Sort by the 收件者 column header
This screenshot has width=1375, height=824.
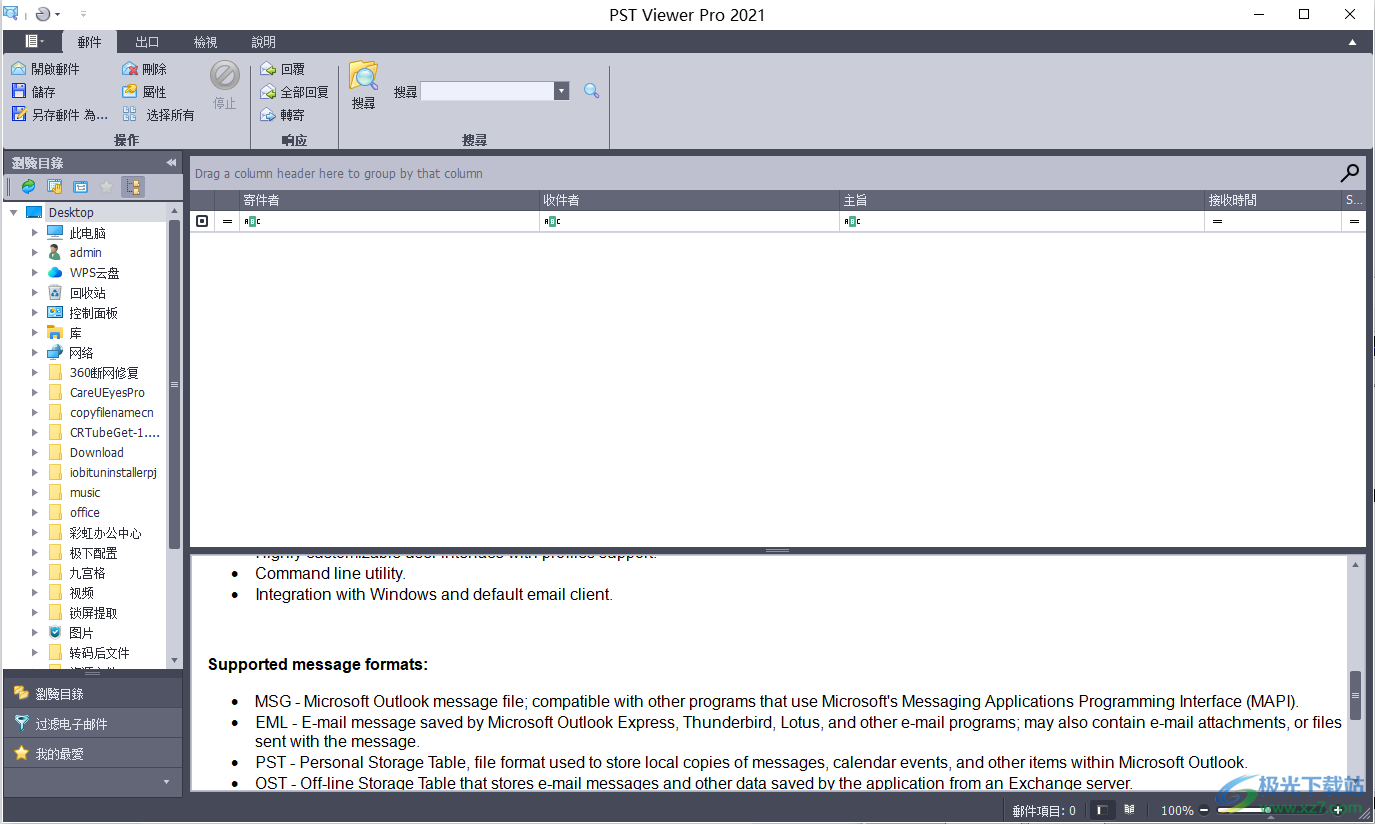coord(689,200)
